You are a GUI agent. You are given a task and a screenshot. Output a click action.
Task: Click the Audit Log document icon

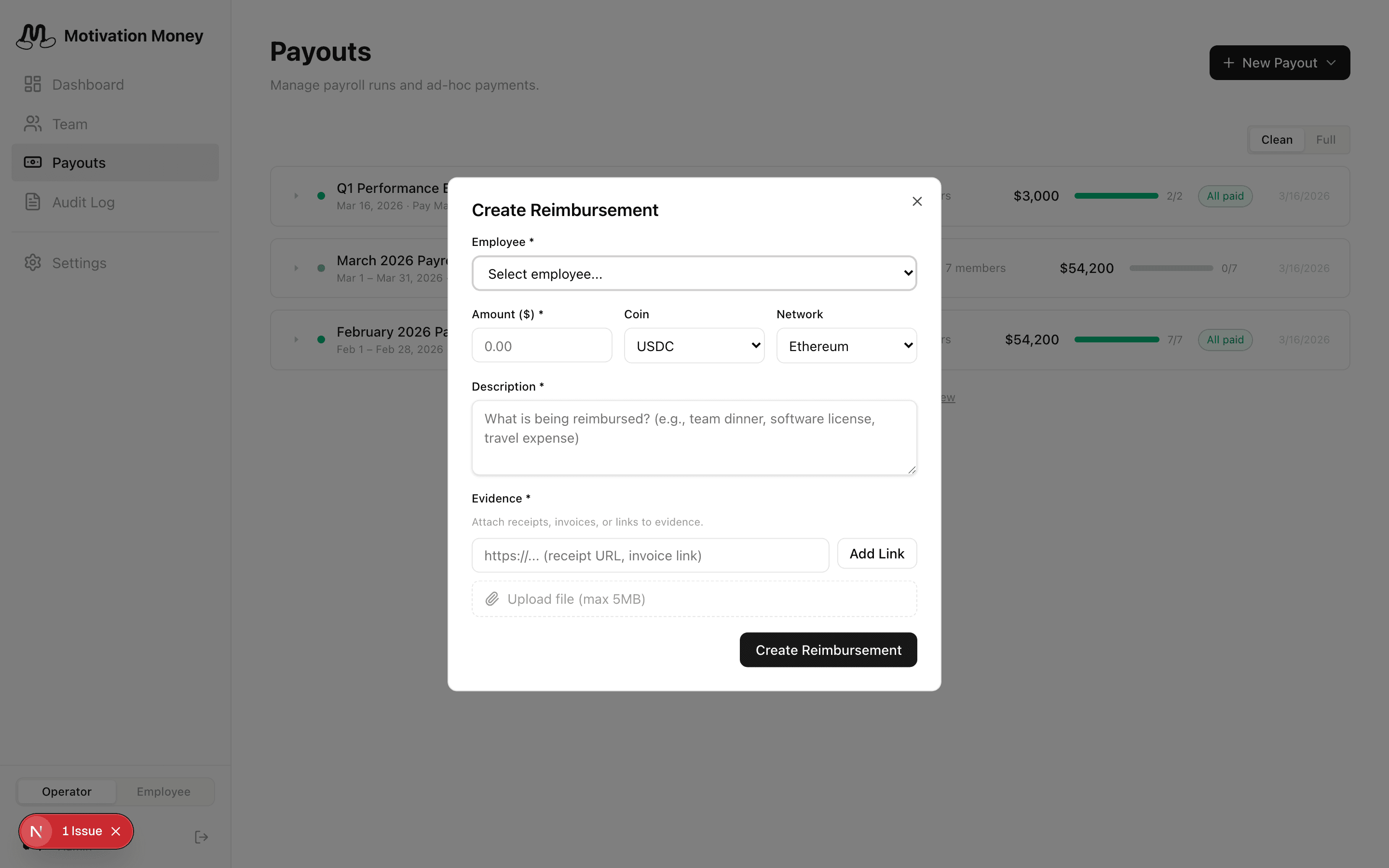click(x=33, y=202)
